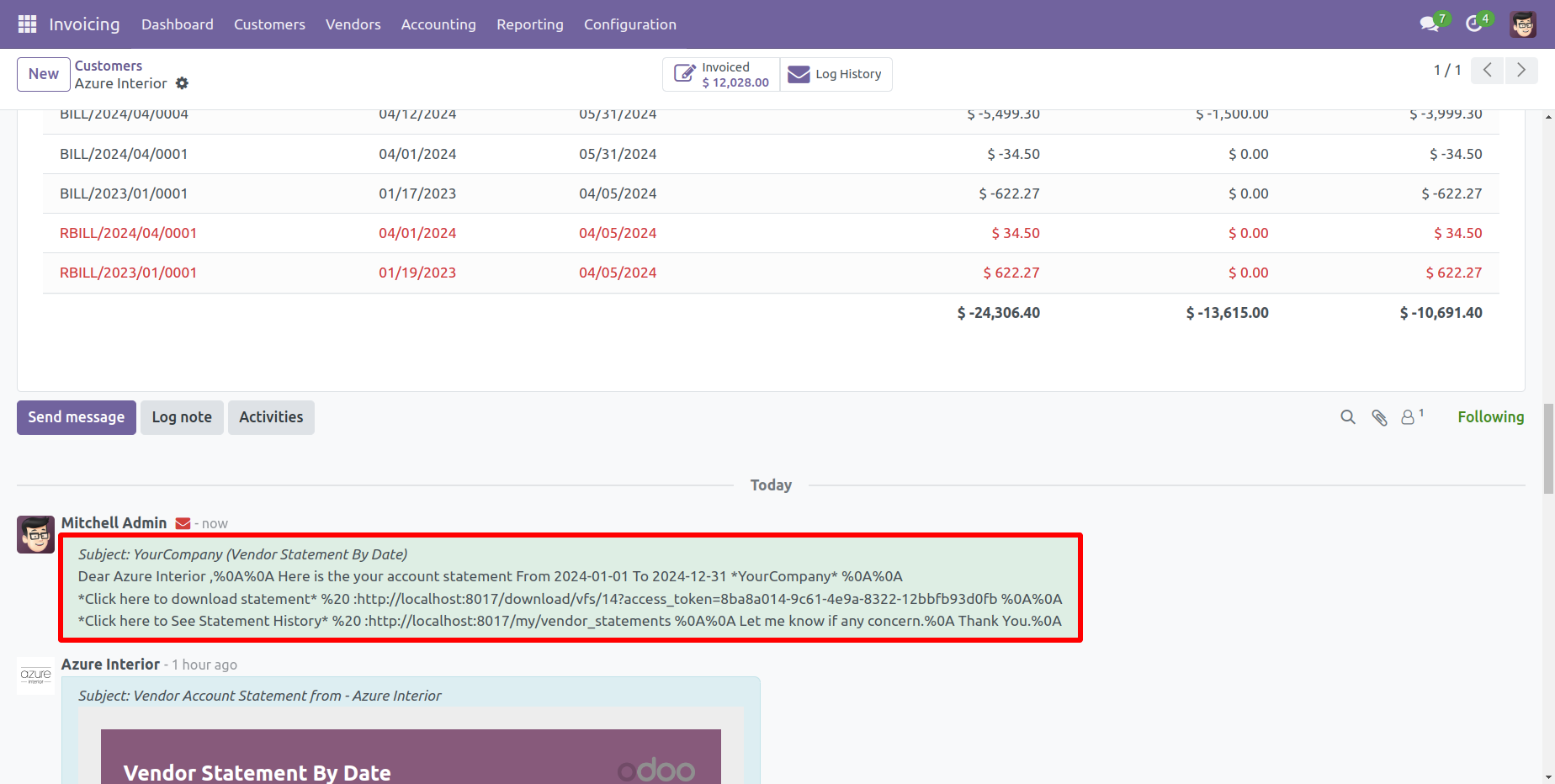Screen dimensions: 1555x784
Task: Click the Customers breadcrumb link
Action: (109, 66)
